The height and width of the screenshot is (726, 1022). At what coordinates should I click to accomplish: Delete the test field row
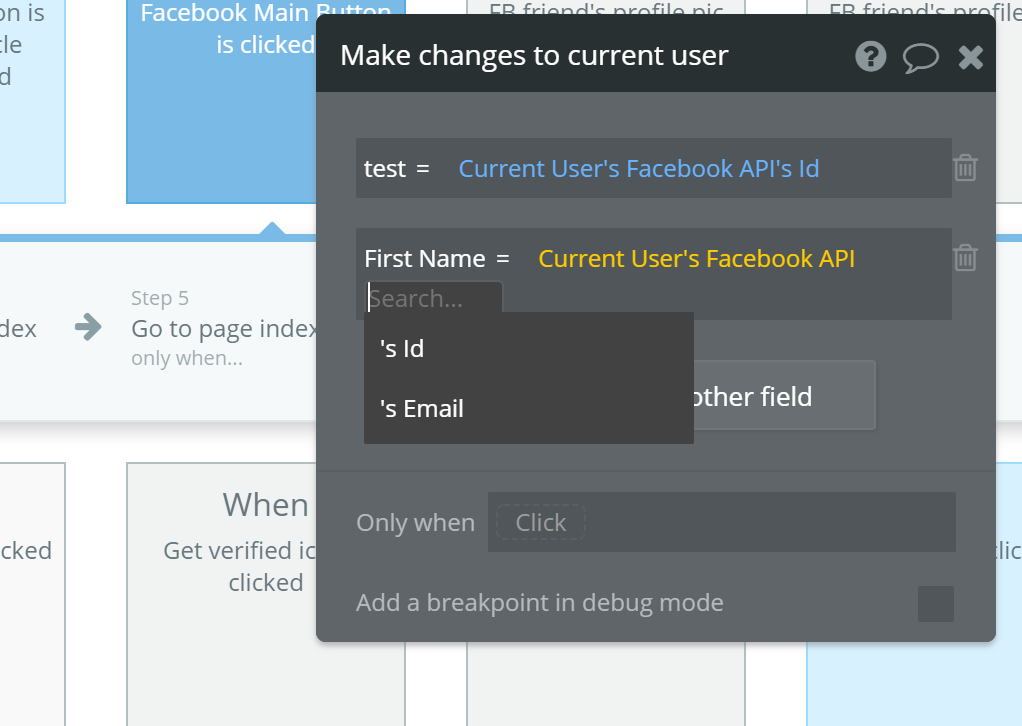pos(965,168)
